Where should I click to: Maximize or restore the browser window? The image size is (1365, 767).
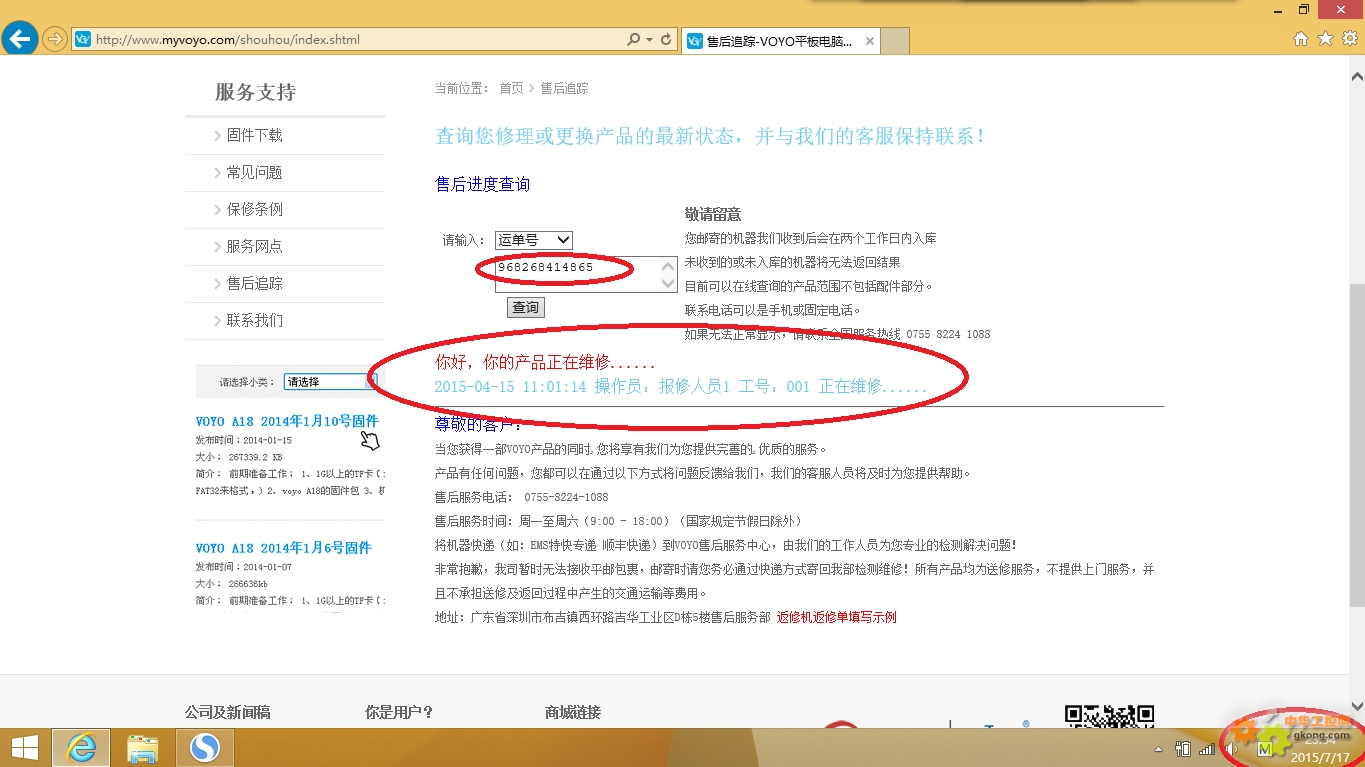pos(1304,9)
